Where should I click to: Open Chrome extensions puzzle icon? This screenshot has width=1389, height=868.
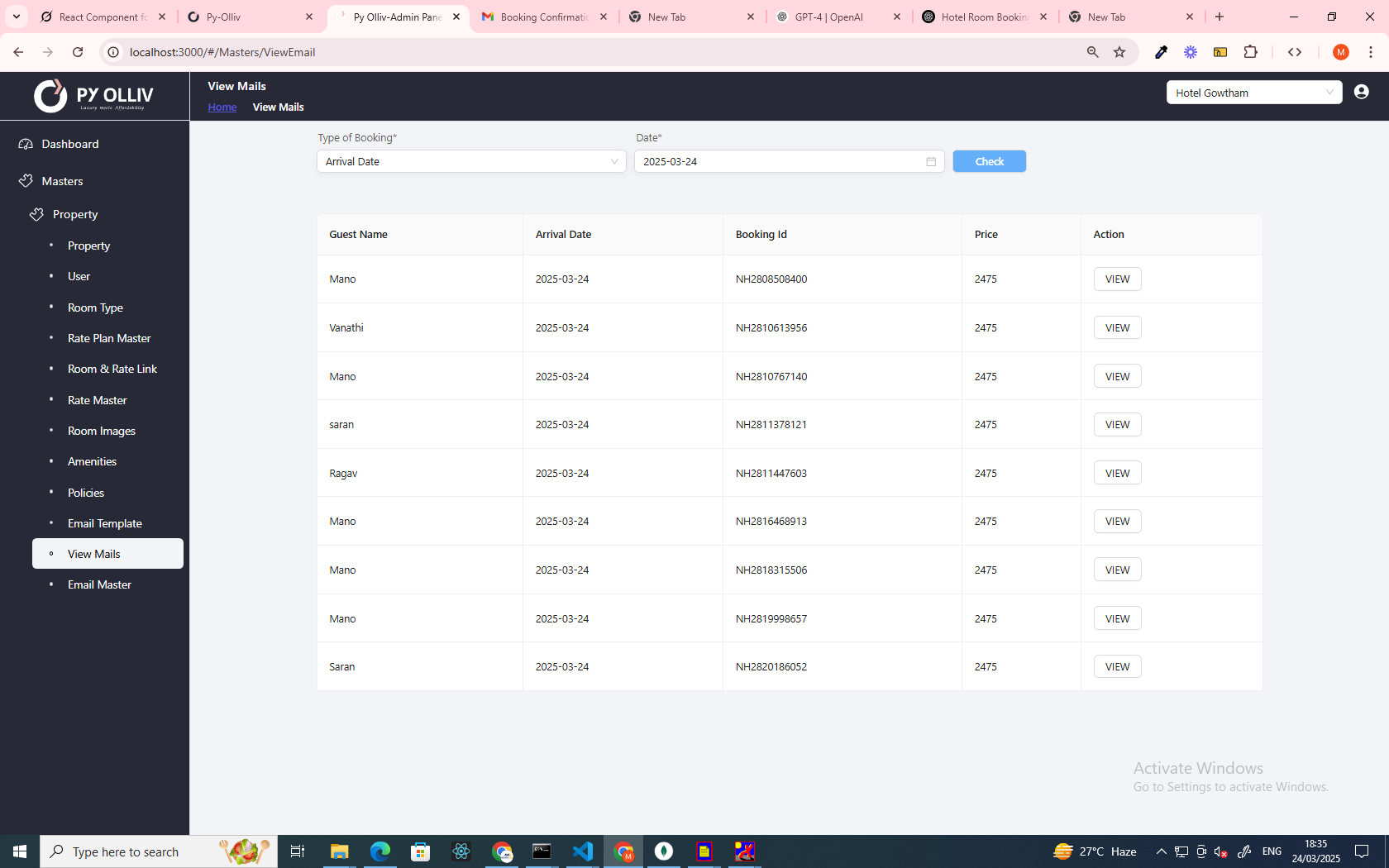[1250, 52]
